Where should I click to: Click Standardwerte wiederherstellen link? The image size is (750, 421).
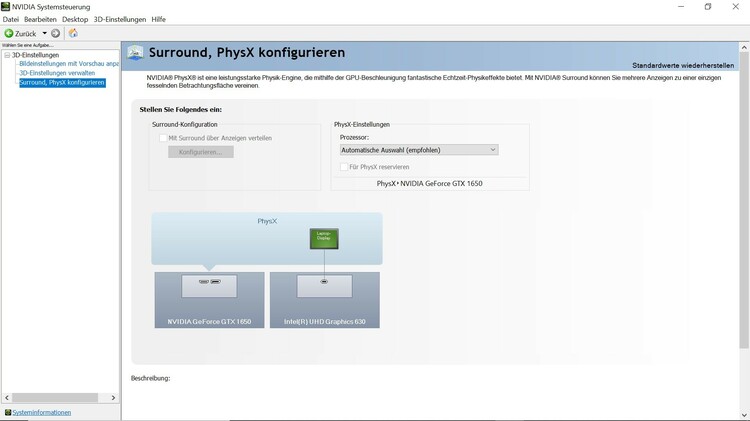[683, 66]
